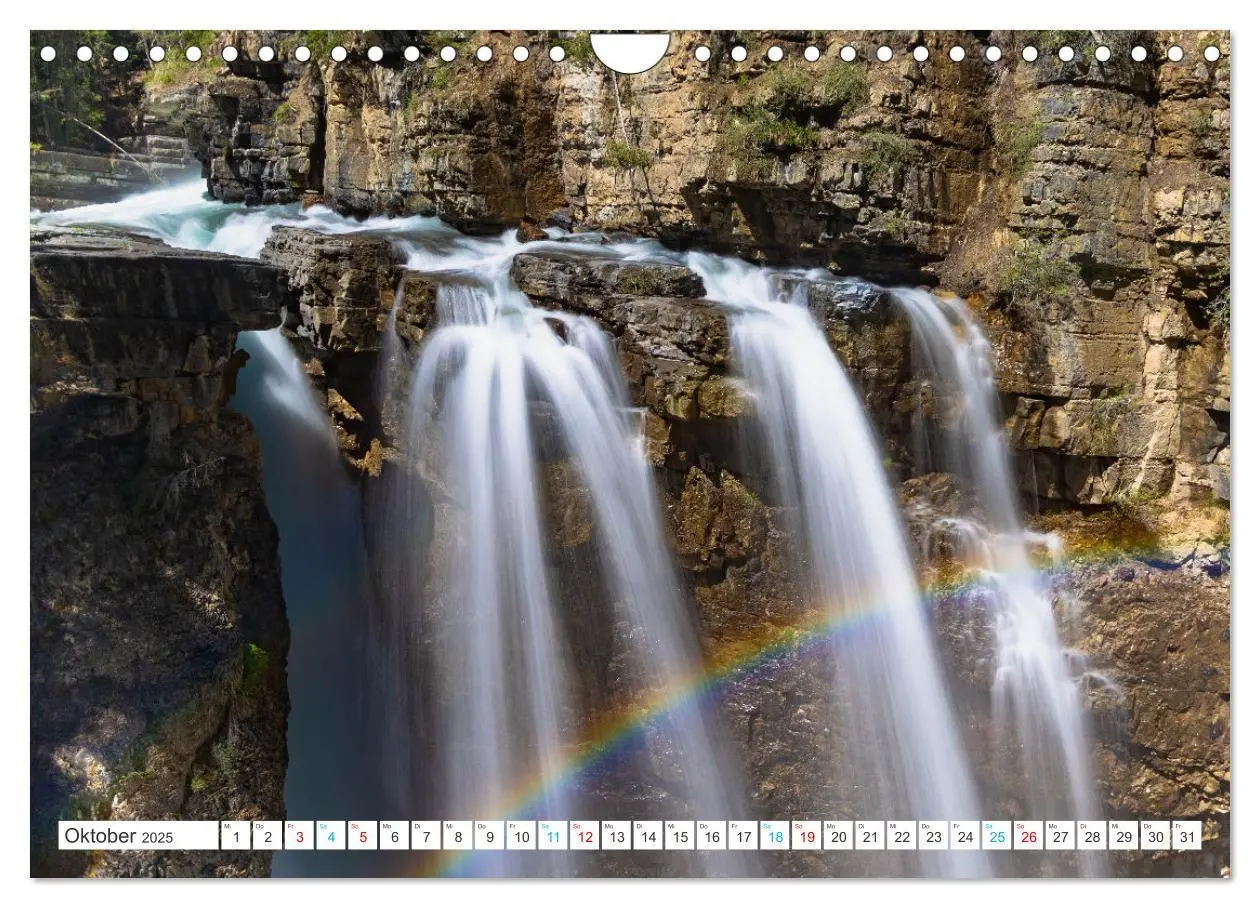The width and height of the screenshot is (1260, 908).
Task: Click the half-circle hanger notch at top
Action: click(x=630, y=52)
